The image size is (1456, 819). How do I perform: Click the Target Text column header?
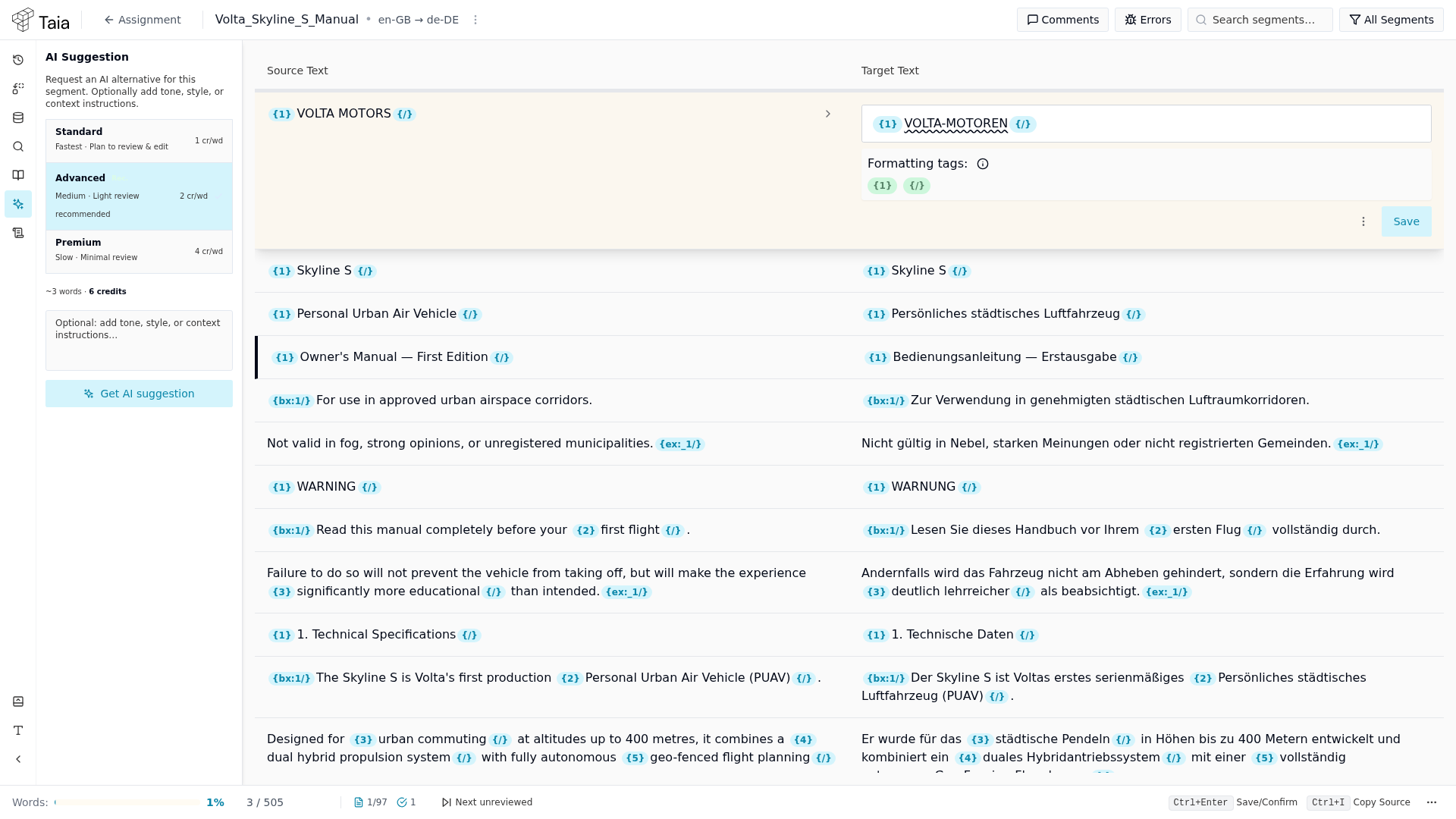890,71
